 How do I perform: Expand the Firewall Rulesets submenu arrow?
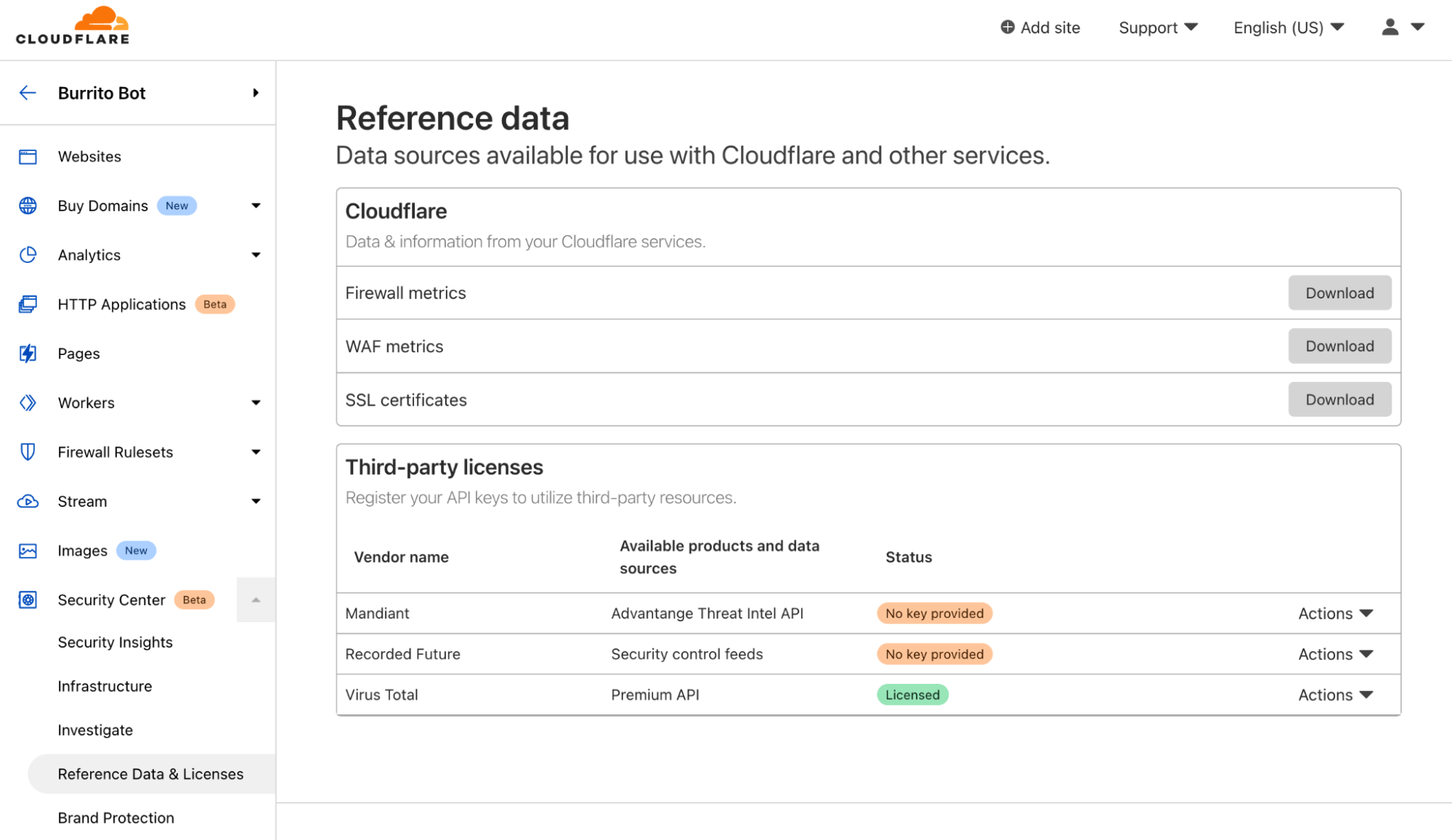coord(256,452)
